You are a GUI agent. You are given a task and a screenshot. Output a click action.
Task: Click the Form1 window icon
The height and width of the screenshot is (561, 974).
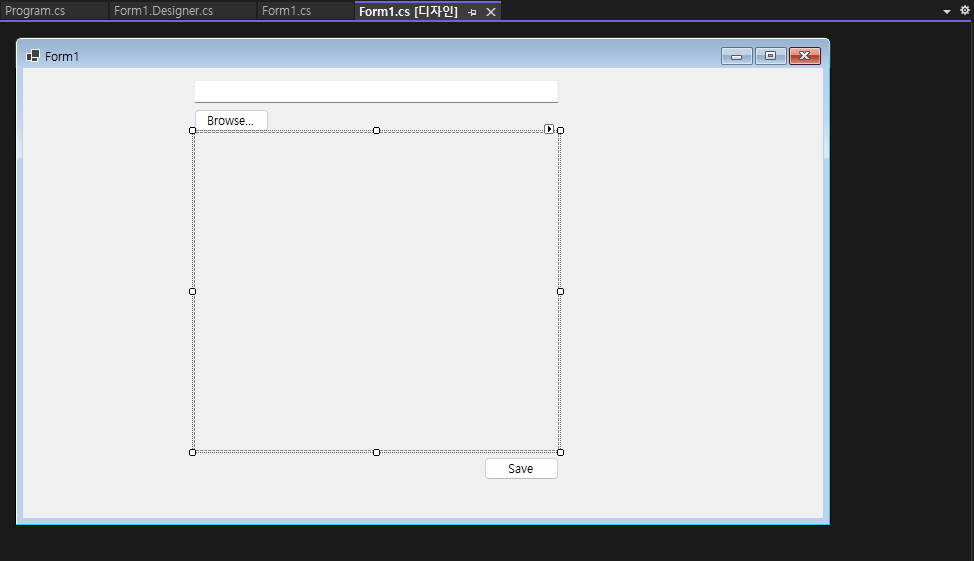tap(33, 56)
